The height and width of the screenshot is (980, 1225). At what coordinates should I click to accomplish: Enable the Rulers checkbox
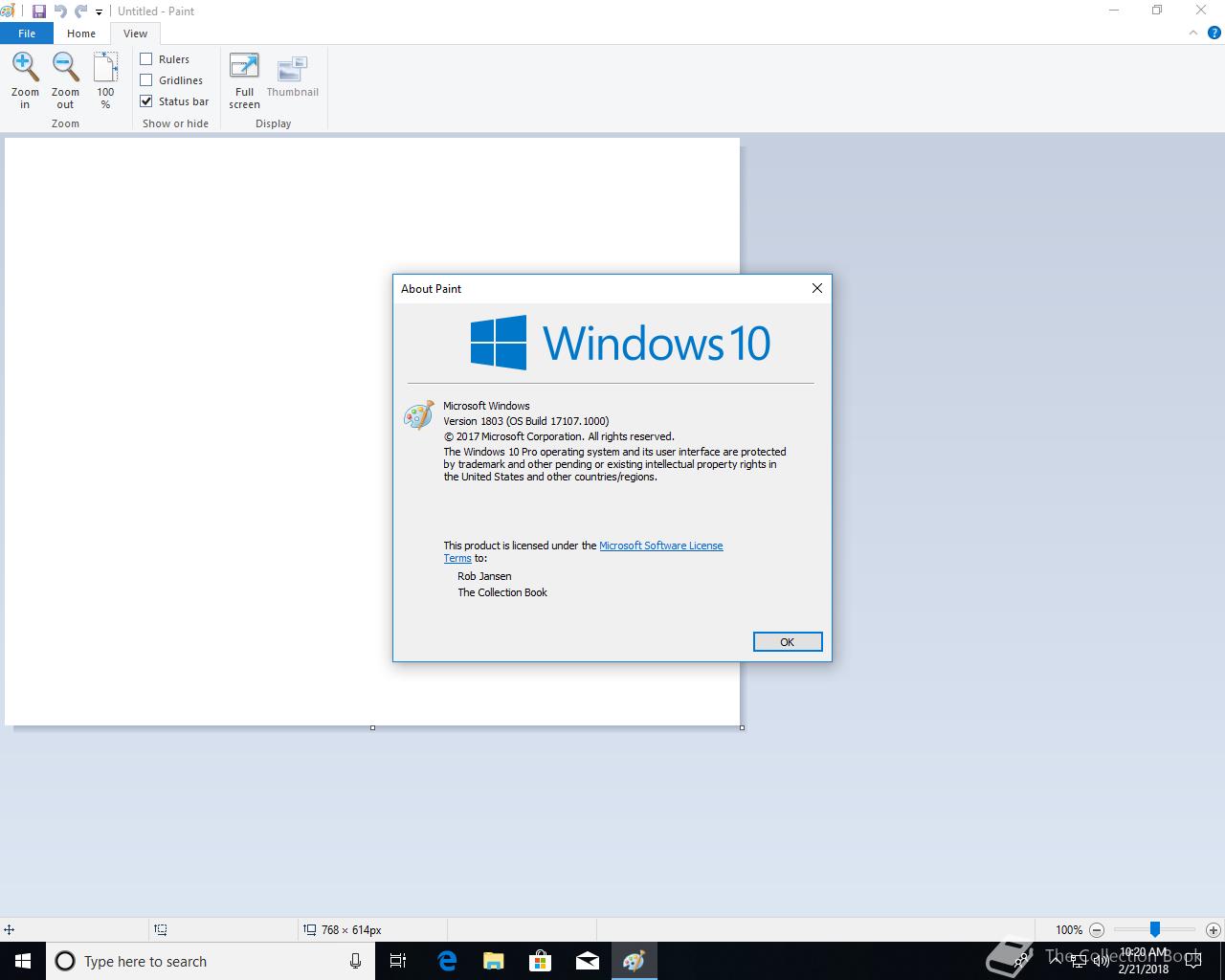tap(146, 59)
